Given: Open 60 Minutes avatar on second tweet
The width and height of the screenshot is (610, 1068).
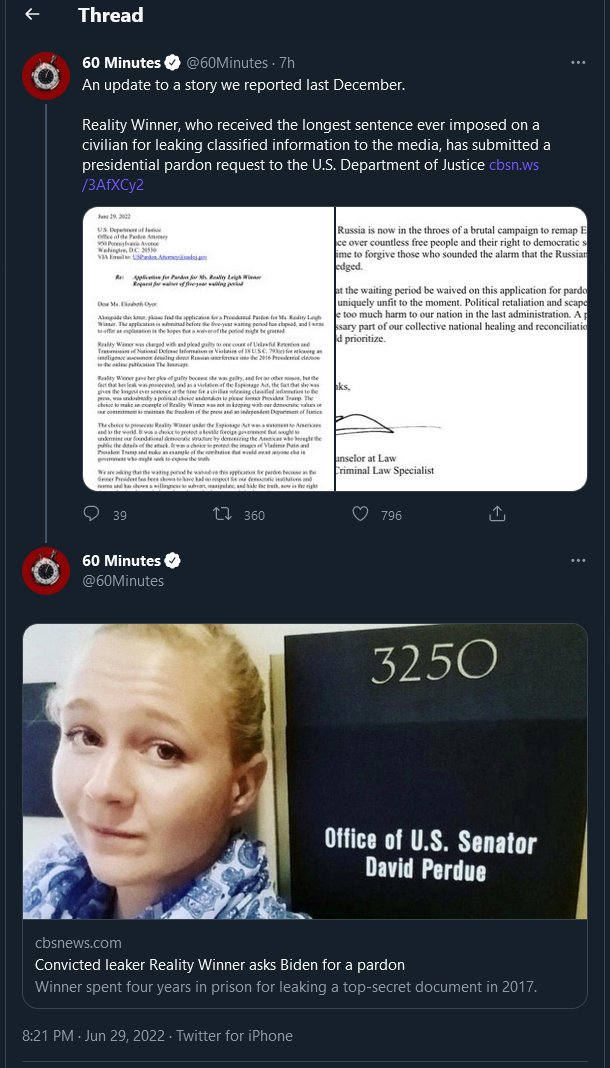Looking at the screenshot, I should (46, 571).
